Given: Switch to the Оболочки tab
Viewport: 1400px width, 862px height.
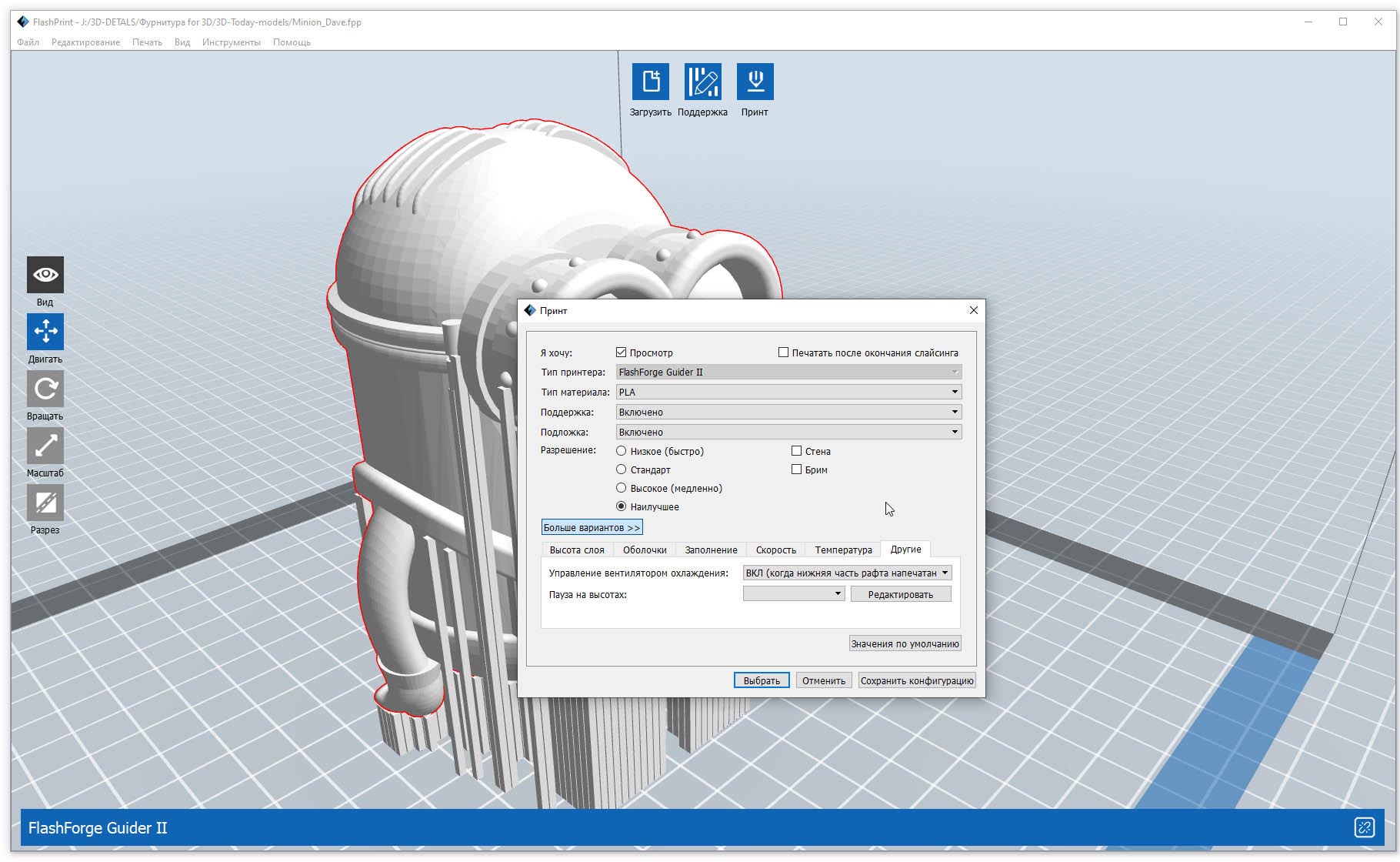Looking at the screenshot, I should click(x=645, y=550).
